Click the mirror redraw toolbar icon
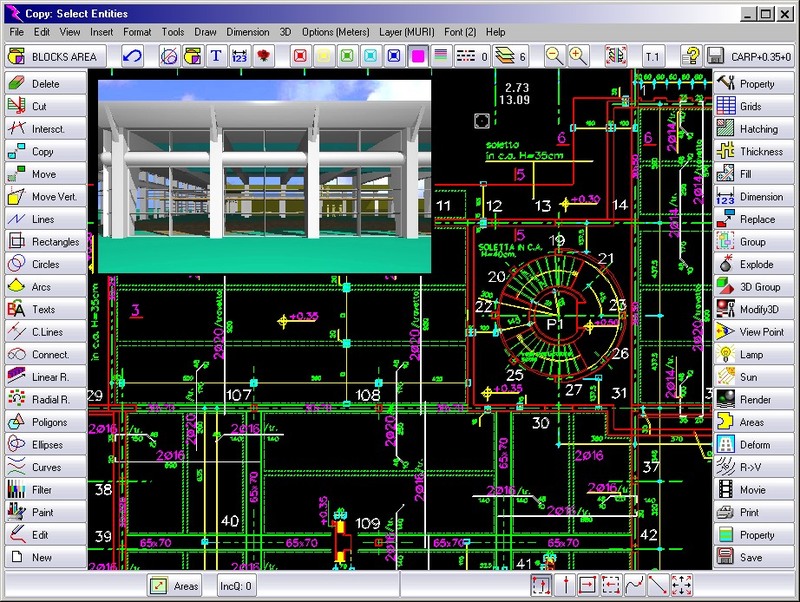800x602 pixels. pyautogui.click(x=616, y=56)
